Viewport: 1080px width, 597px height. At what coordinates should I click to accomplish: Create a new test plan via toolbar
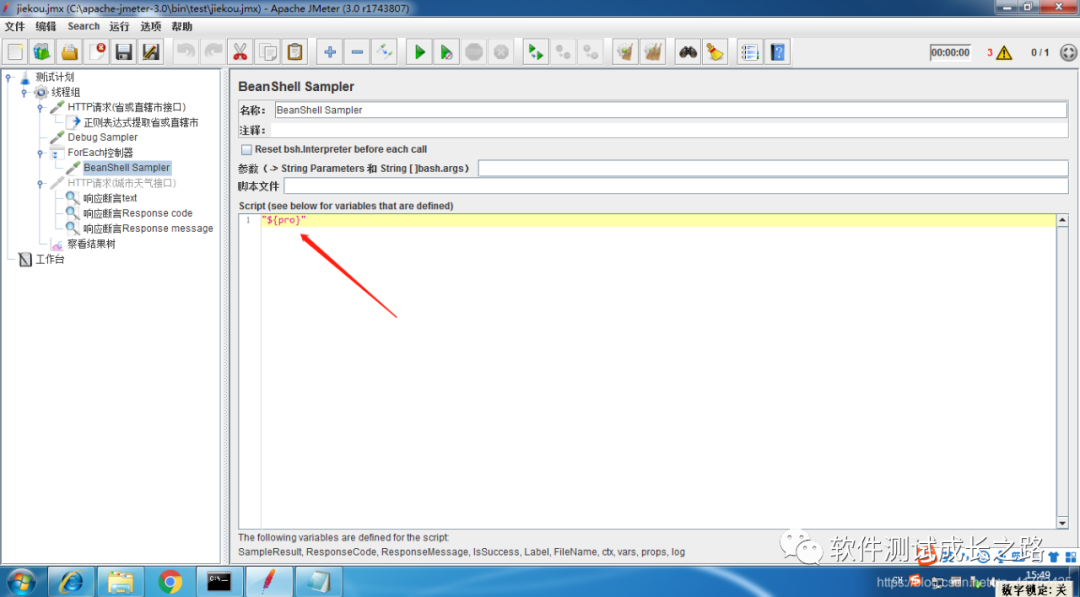[15, 52]
